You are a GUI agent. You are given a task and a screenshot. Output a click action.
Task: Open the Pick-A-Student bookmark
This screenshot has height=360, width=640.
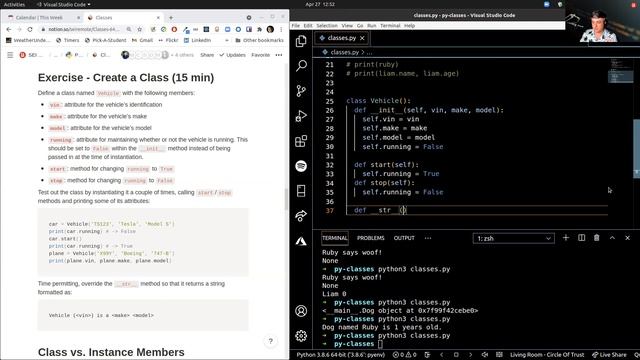coord(105,40)
